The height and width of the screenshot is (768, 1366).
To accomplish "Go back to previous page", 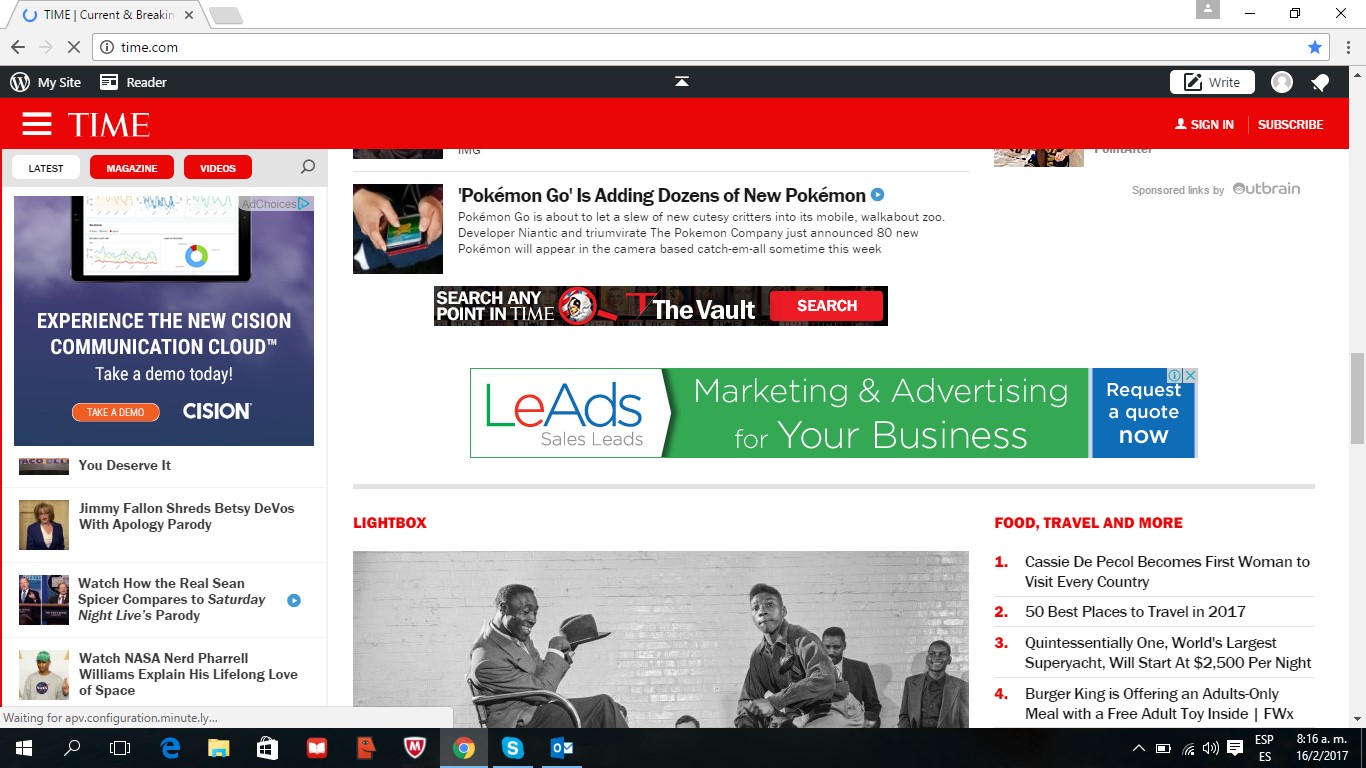I will coord(18,47).
